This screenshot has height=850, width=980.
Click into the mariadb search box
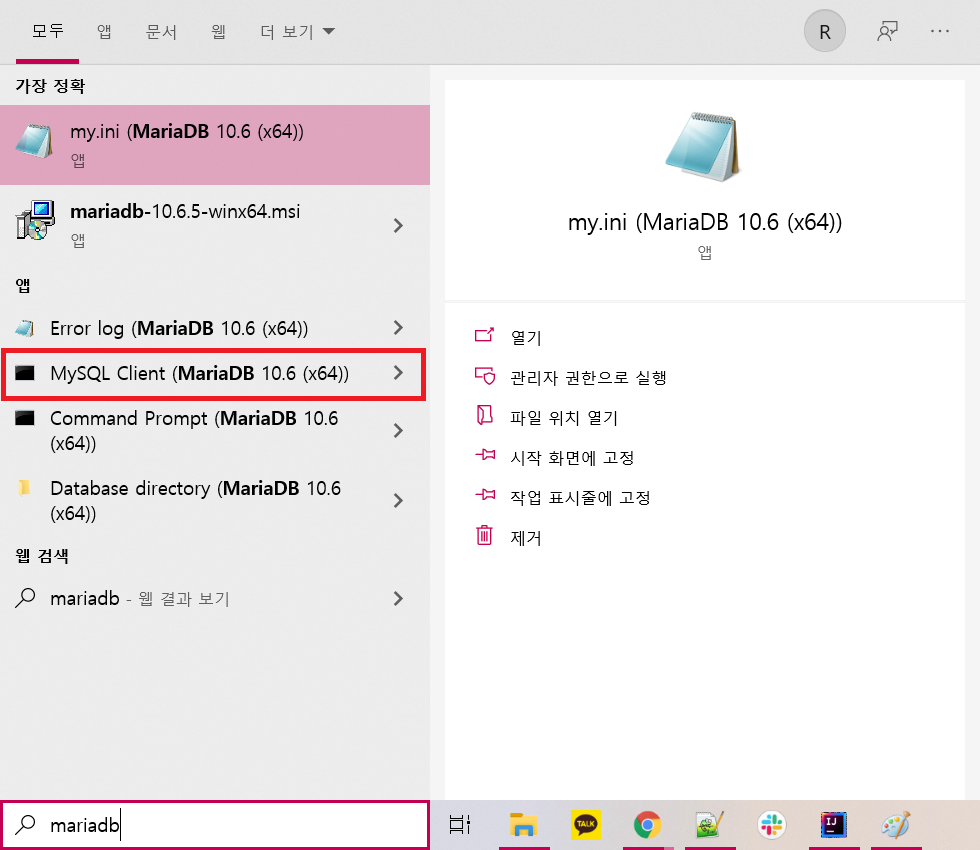click(x=215, y=825)
